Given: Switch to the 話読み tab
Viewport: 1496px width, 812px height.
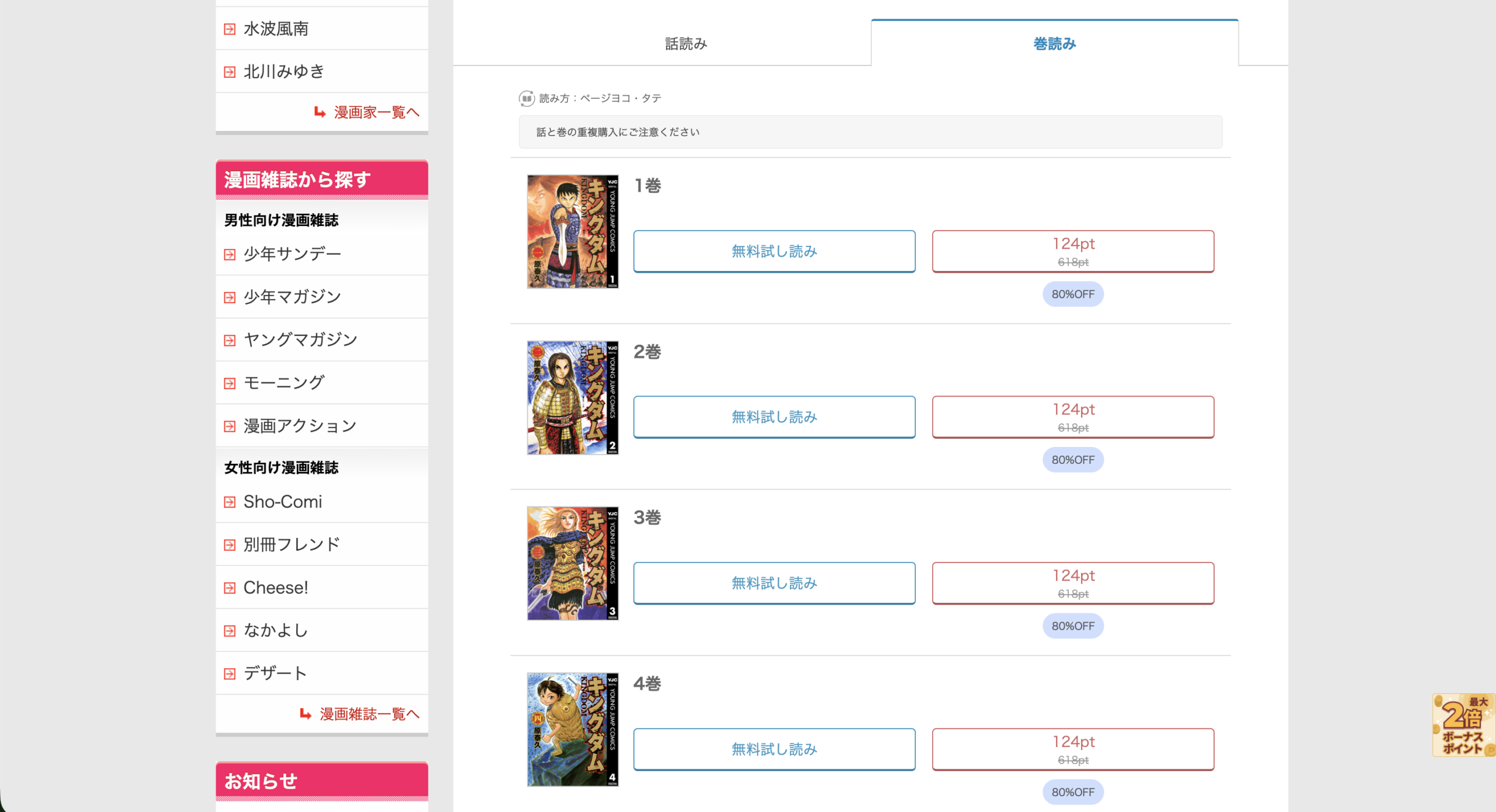Looking at the screenshot, I should point(685,44).
